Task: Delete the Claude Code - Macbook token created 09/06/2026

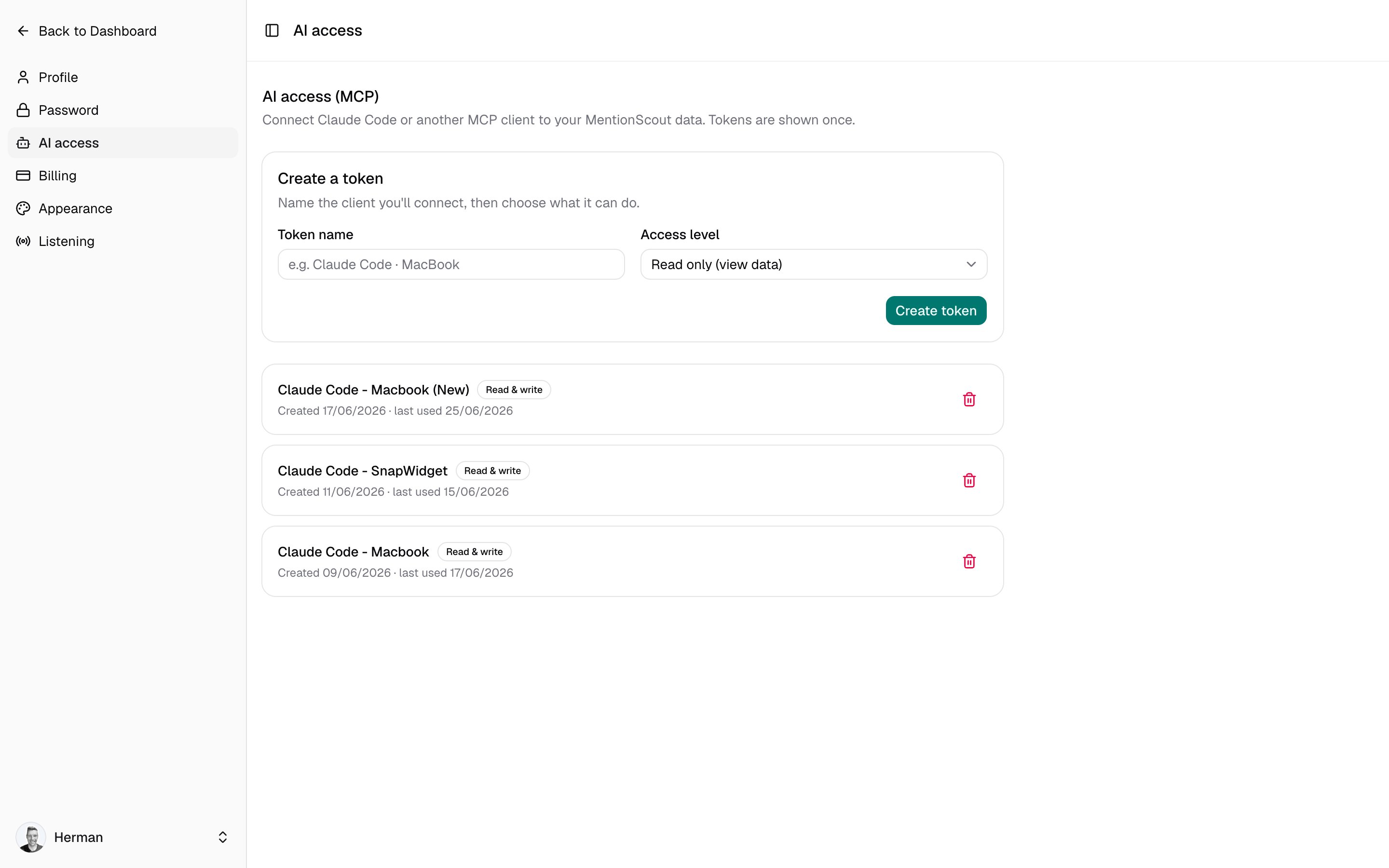Action: (969, 561)
